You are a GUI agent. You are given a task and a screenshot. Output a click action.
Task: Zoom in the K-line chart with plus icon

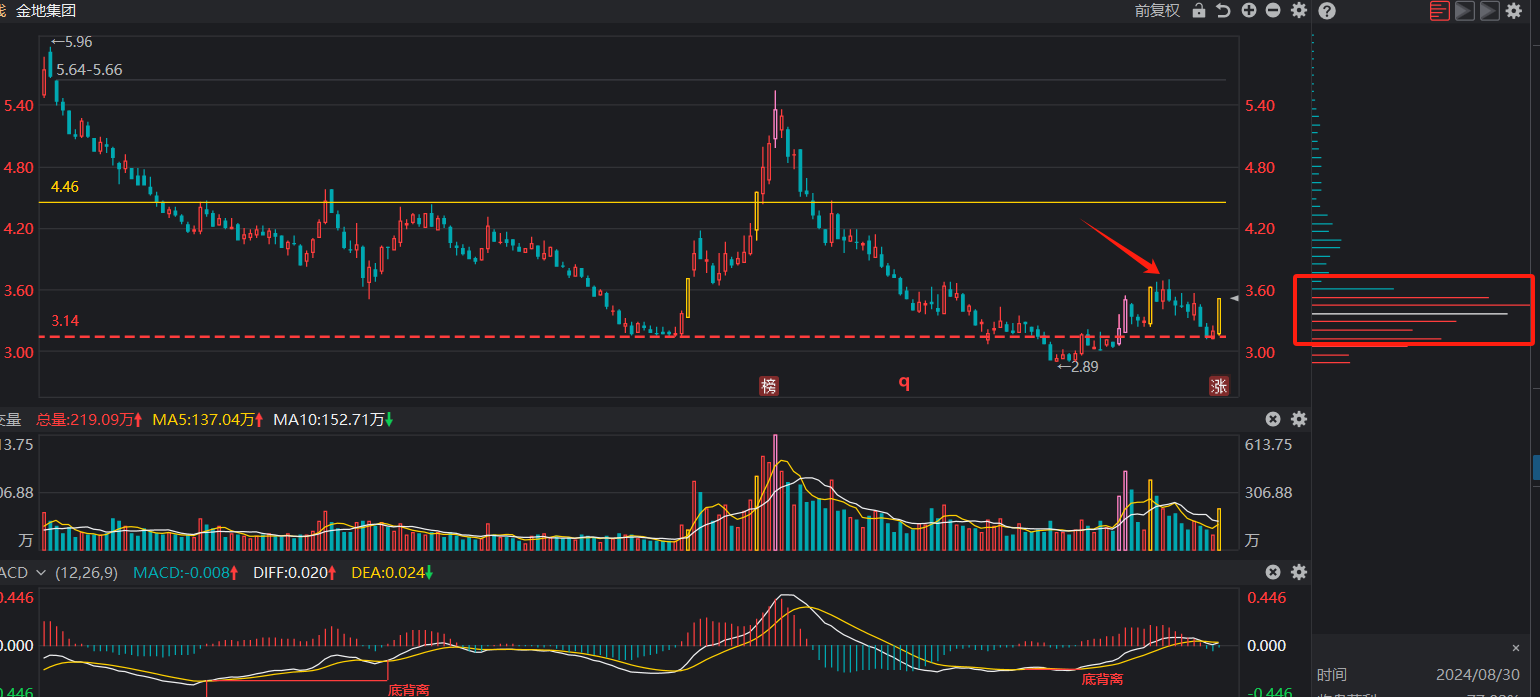tap(1249, 10)
